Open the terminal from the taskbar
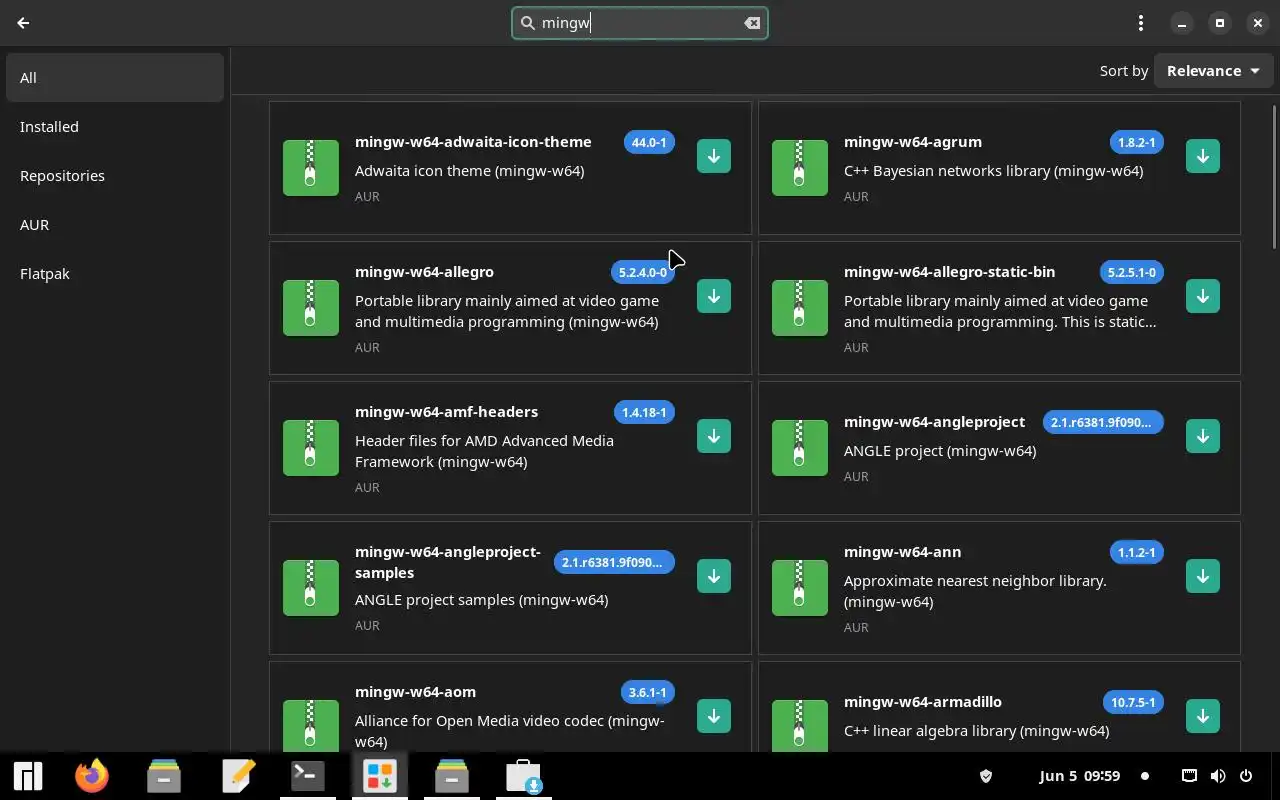The height and width of the screenshot is (800, 1280). click(307, 776)
